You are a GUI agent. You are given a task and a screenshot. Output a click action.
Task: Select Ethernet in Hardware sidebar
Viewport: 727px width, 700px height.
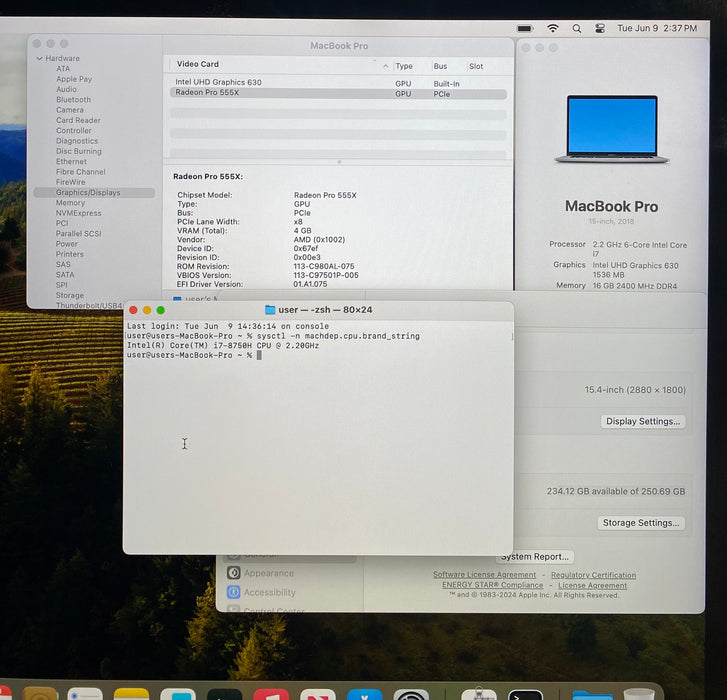click(x=71, y=161)
